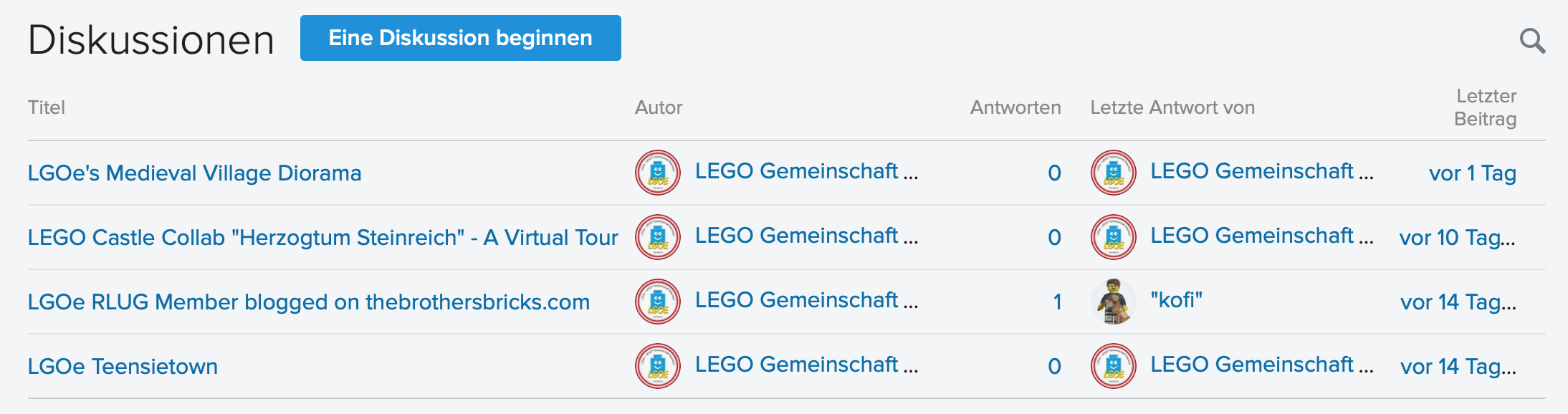This screenshot has height=414, width=1568.
Task: Sort by the Letzter Beitrag column header
Action: 1486,107
